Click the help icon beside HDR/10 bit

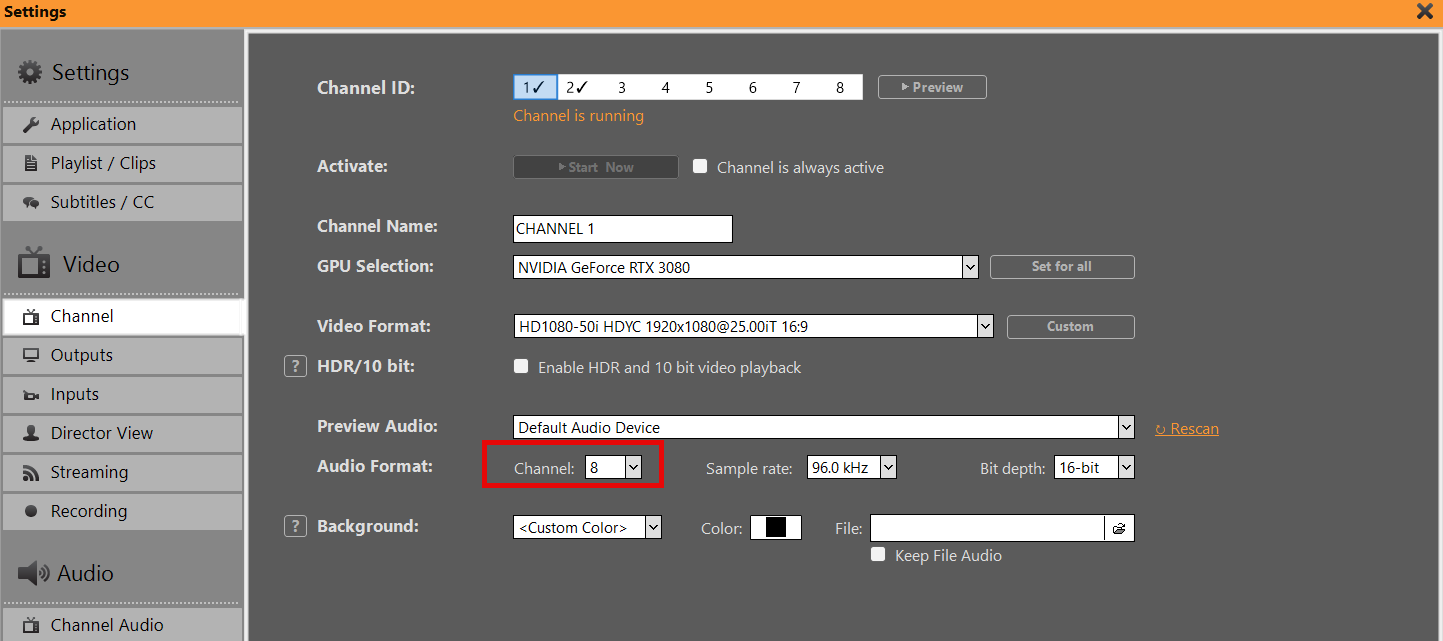[294, 367]
